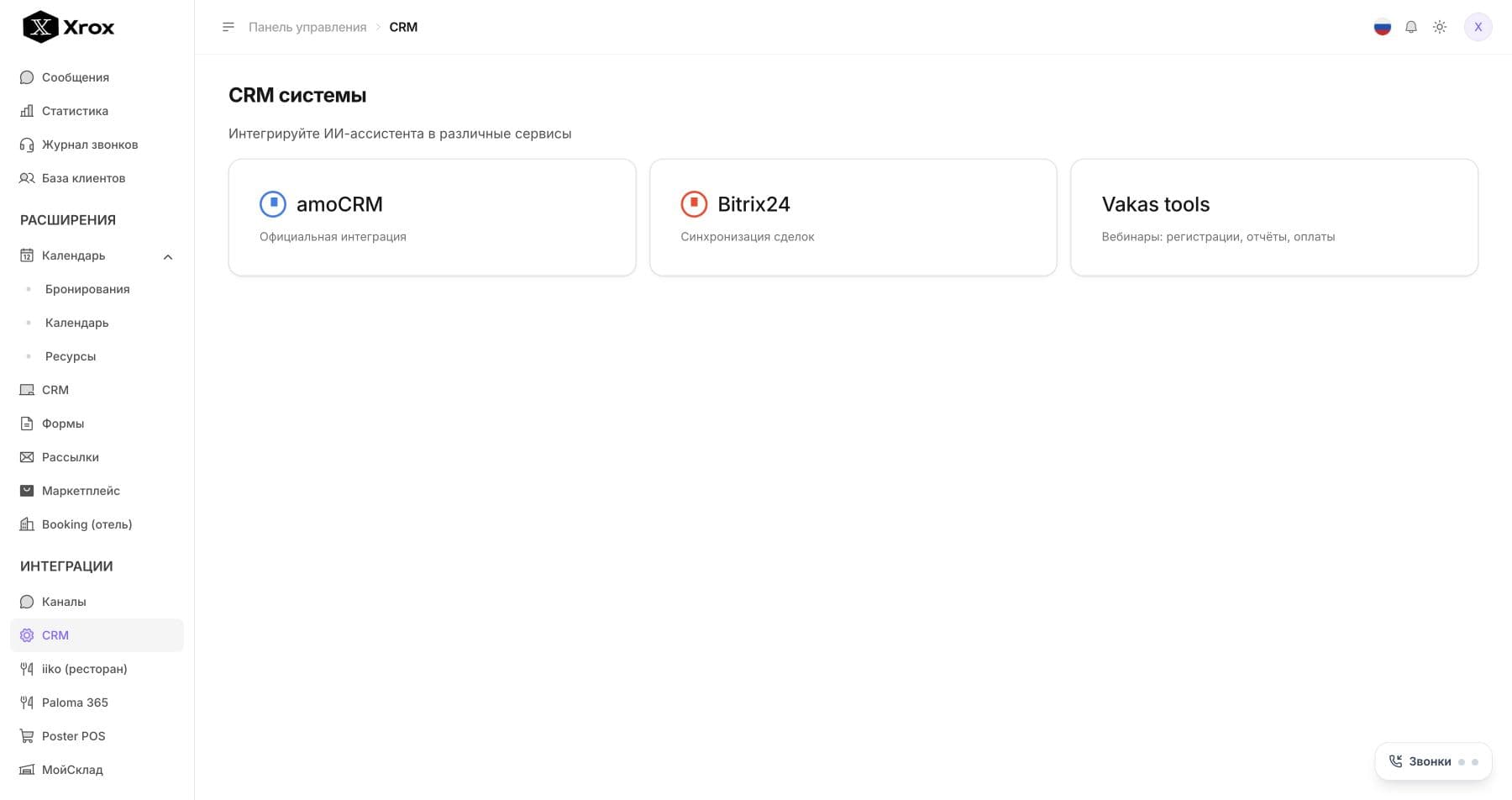Open Маркетплейс label in sidebar
1512x800 pixels.
coord(81,491)
